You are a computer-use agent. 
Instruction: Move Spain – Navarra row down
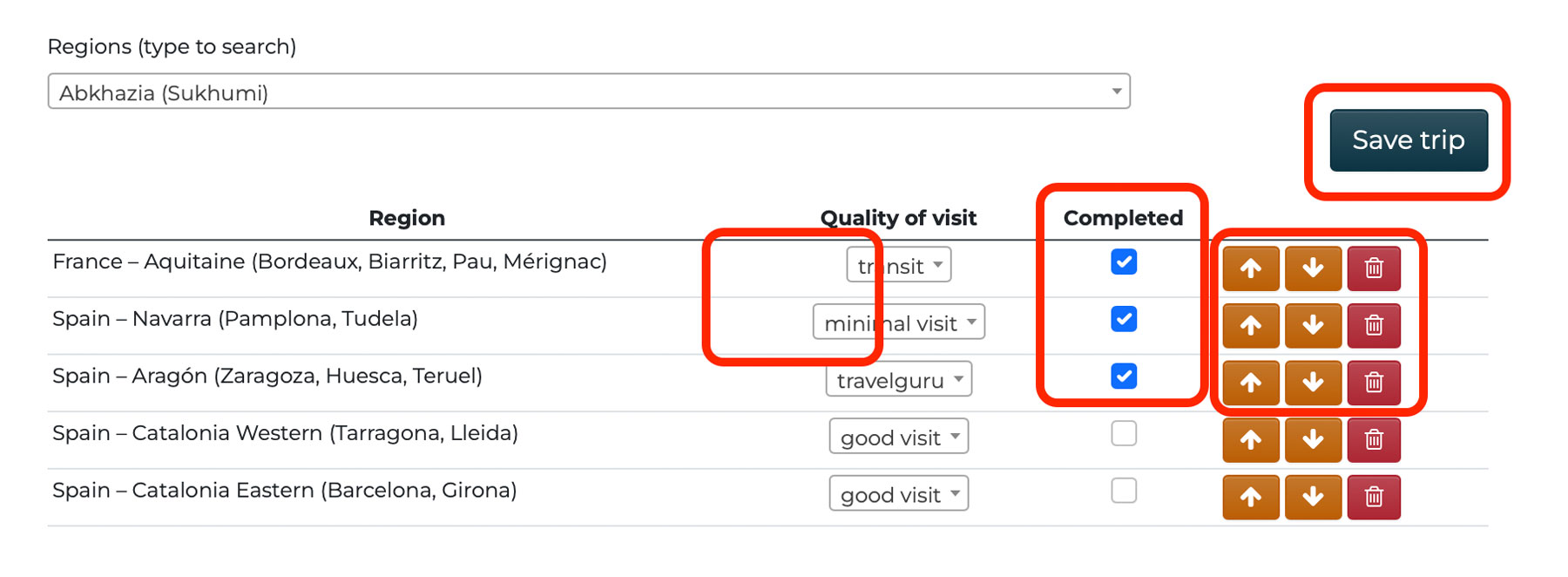1313,325
